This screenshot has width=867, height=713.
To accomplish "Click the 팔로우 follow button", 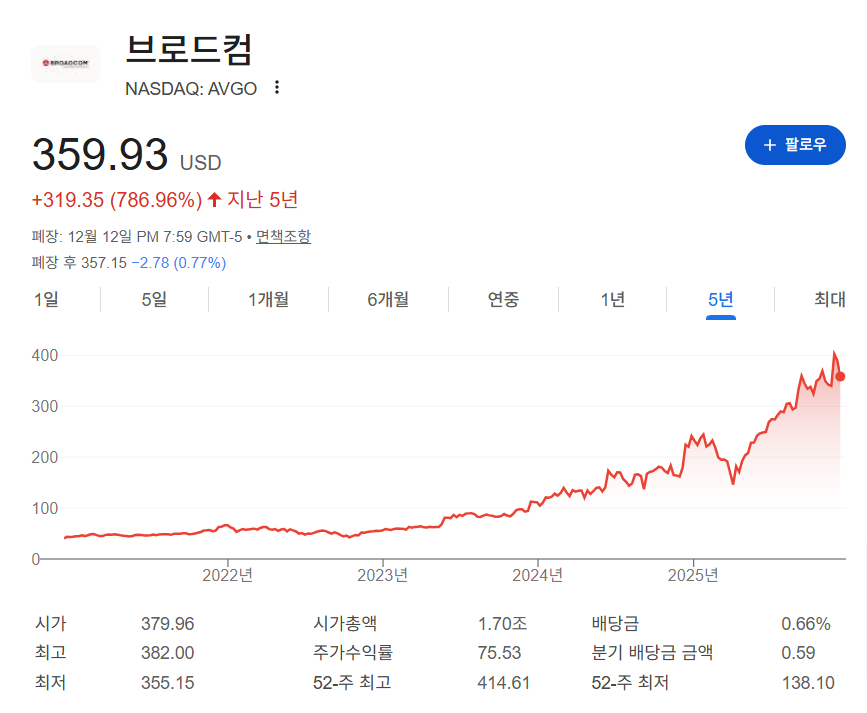I will 795,145.
